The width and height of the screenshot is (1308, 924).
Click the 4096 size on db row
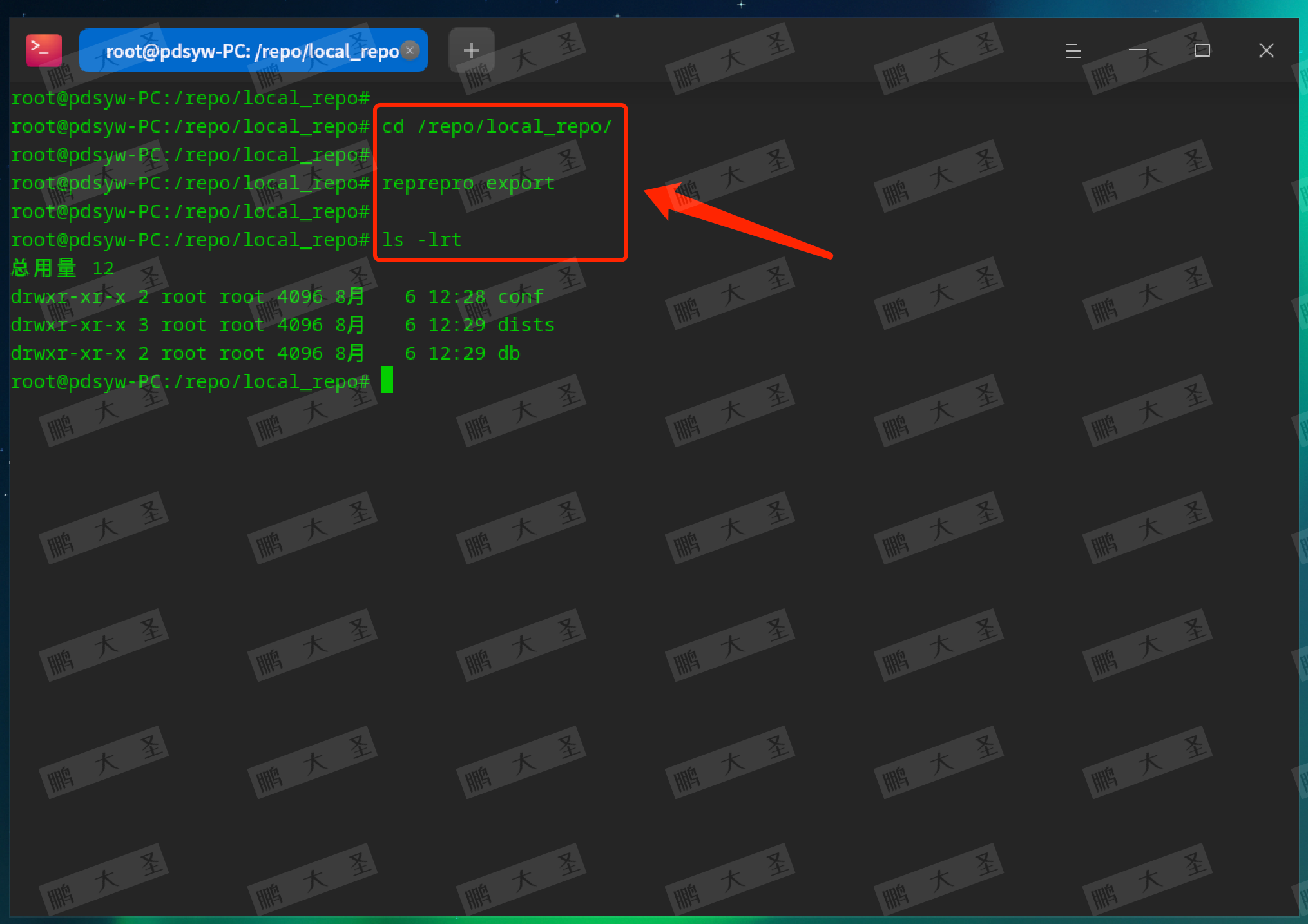coord(300,353)
